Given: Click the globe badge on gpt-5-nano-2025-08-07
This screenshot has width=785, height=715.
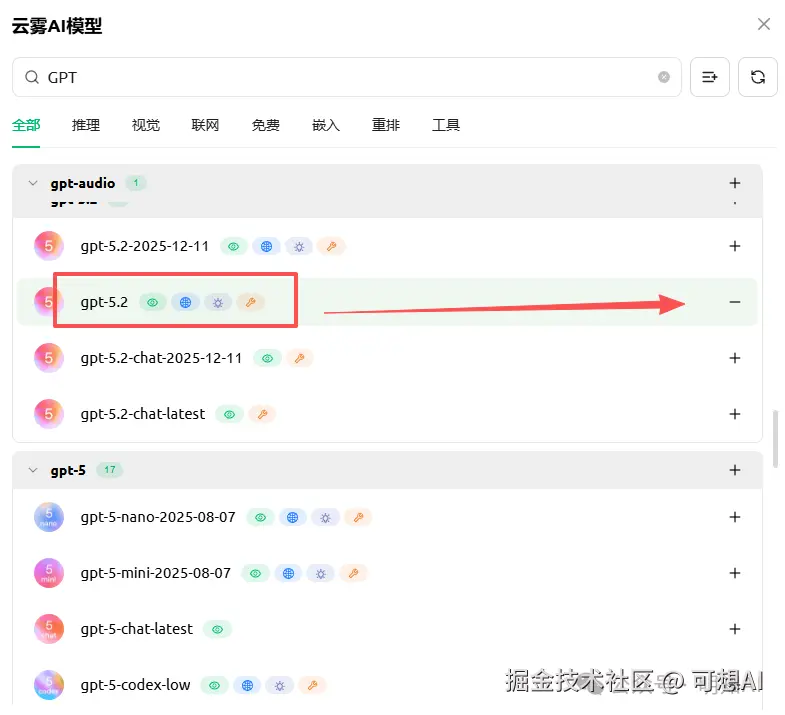Looking at the screenshot, I should pyautogui.click(x=292, y=518).
